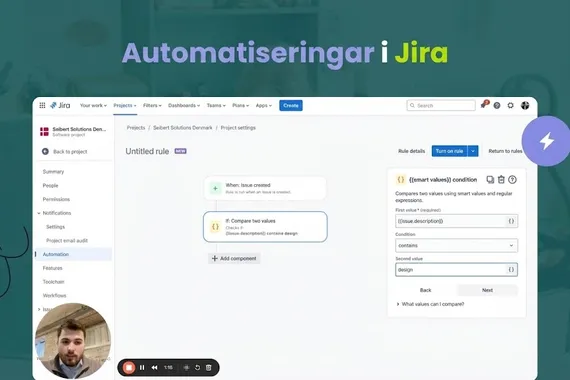Viewport: 570px width, 380px height.
Task: Click the Untitled rule title
Action: click(147, 151)
